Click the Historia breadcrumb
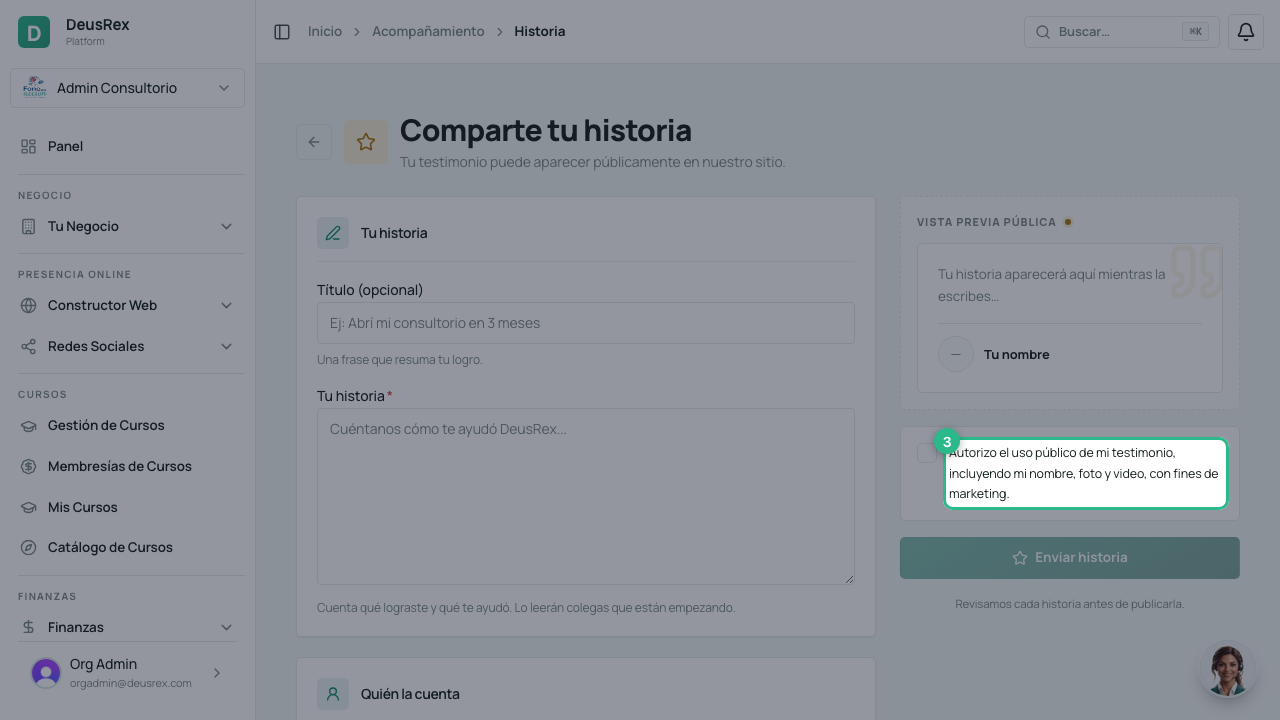Image resolution: width=1280 pixels, height=720 pixels. [540, 32]
